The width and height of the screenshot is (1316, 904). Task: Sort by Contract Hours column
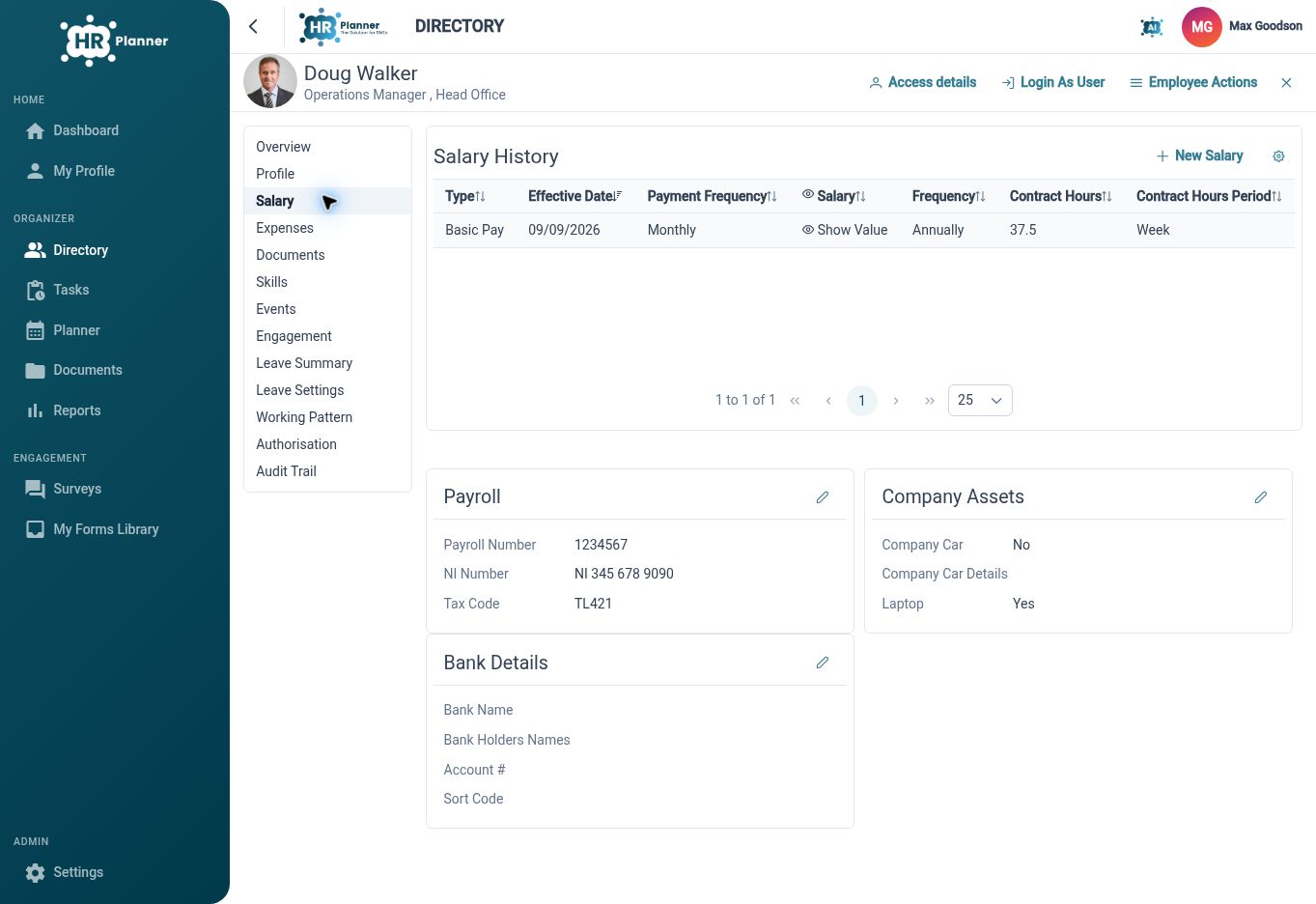click(x=1060, y=196)
